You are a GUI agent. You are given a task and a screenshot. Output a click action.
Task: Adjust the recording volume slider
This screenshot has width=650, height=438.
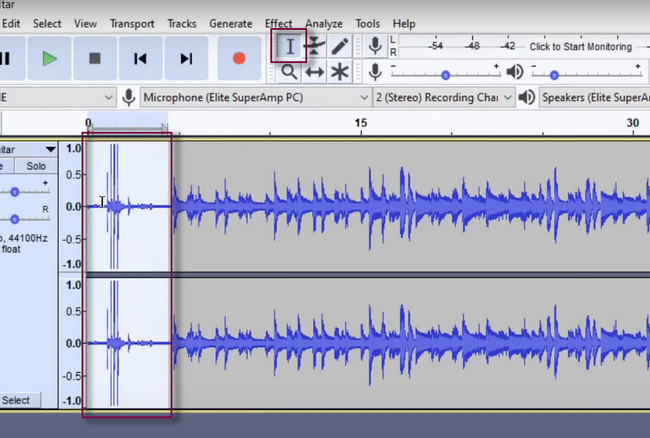coord(446,75)
